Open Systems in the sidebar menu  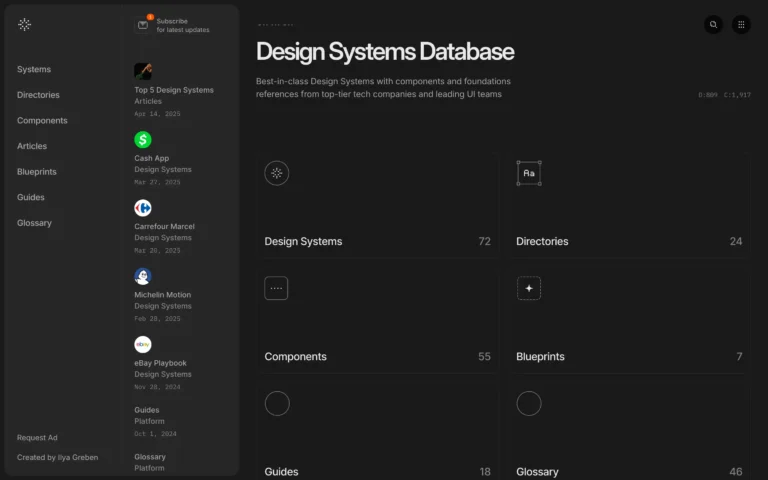click(x=34, y=69)
